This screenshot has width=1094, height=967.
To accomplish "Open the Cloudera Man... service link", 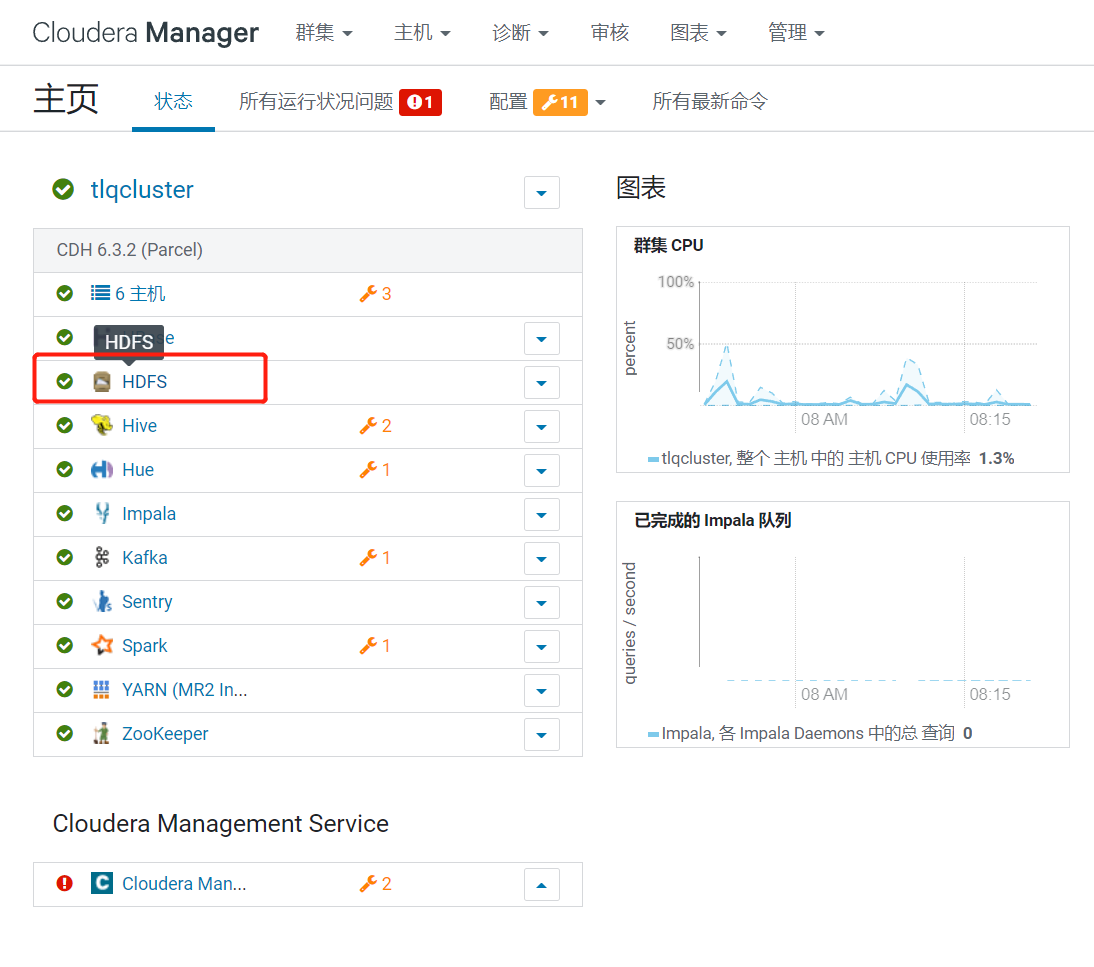I will click(x=183, y=884).
